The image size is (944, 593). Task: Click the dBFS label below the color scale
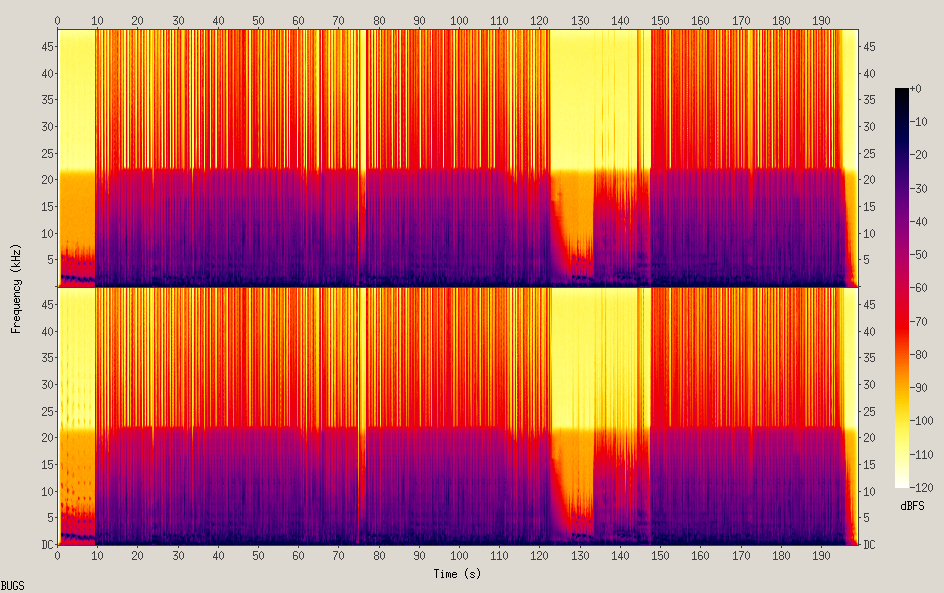tap(912, 506)
